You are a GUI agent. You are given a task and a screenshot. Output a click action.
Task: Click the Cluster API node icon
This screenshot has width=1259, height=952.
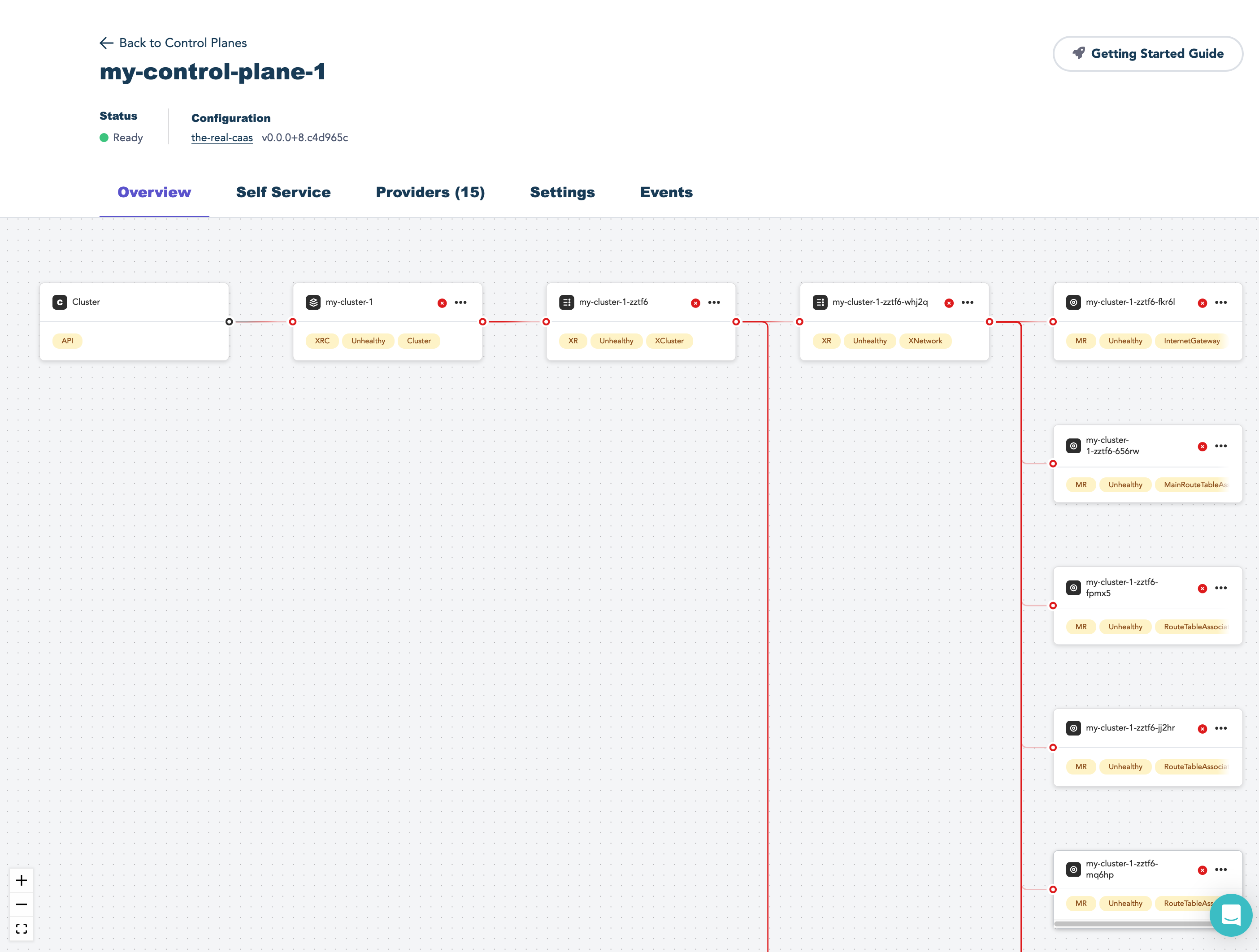60,302
